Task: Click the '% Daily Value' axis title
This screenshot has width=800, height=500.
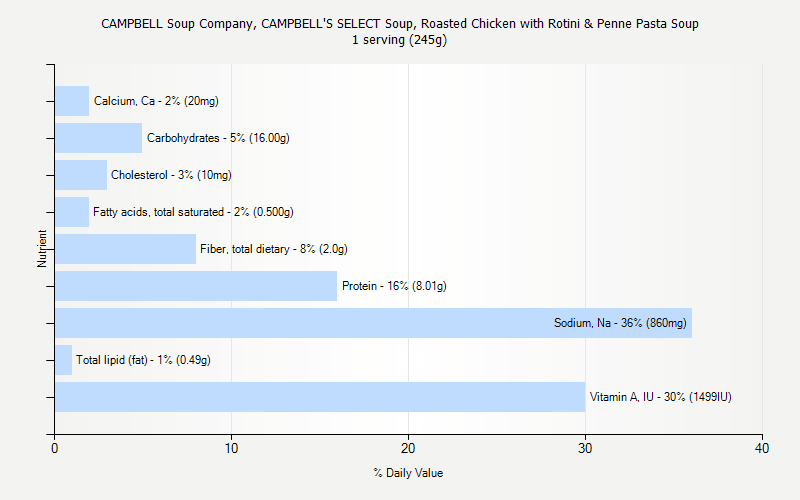Action: click(408, 473)
